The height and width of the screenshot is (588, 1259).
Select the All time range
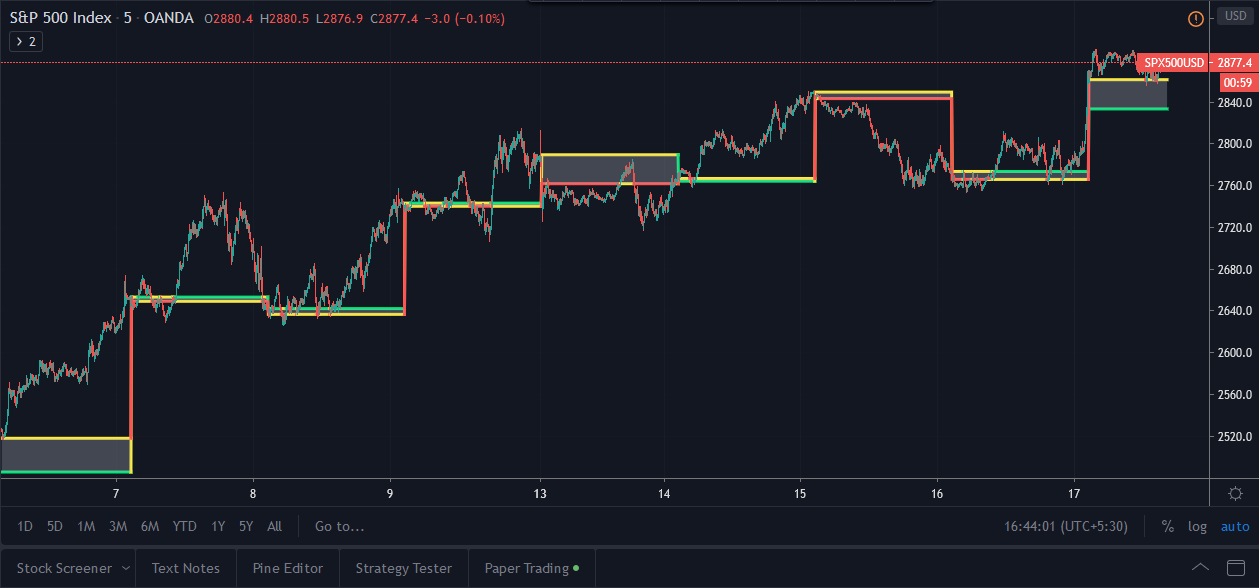point(275,526)
